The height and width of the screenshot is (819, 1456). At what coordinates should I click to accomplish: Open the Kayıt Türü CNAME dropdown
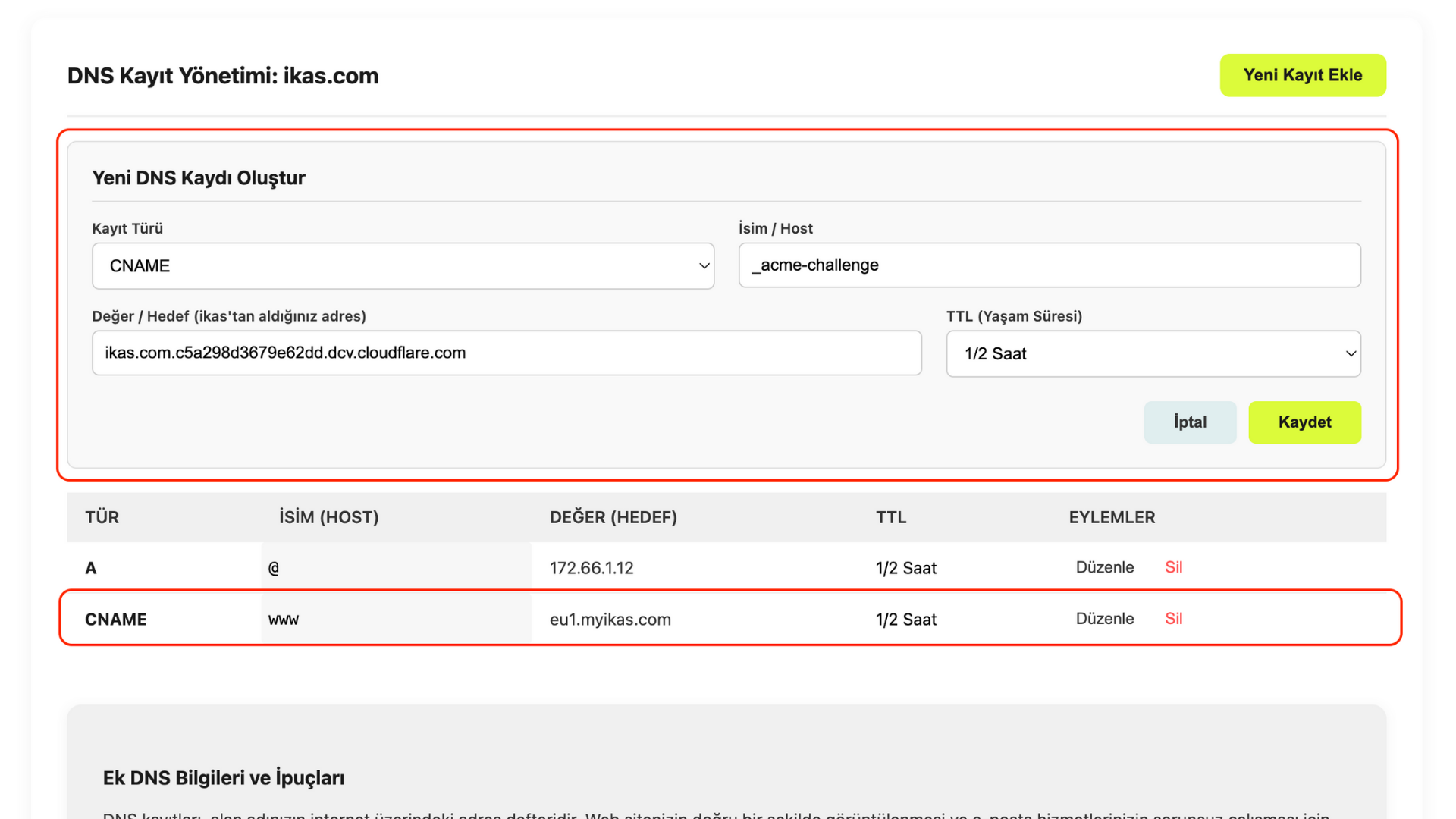[403, 266]
